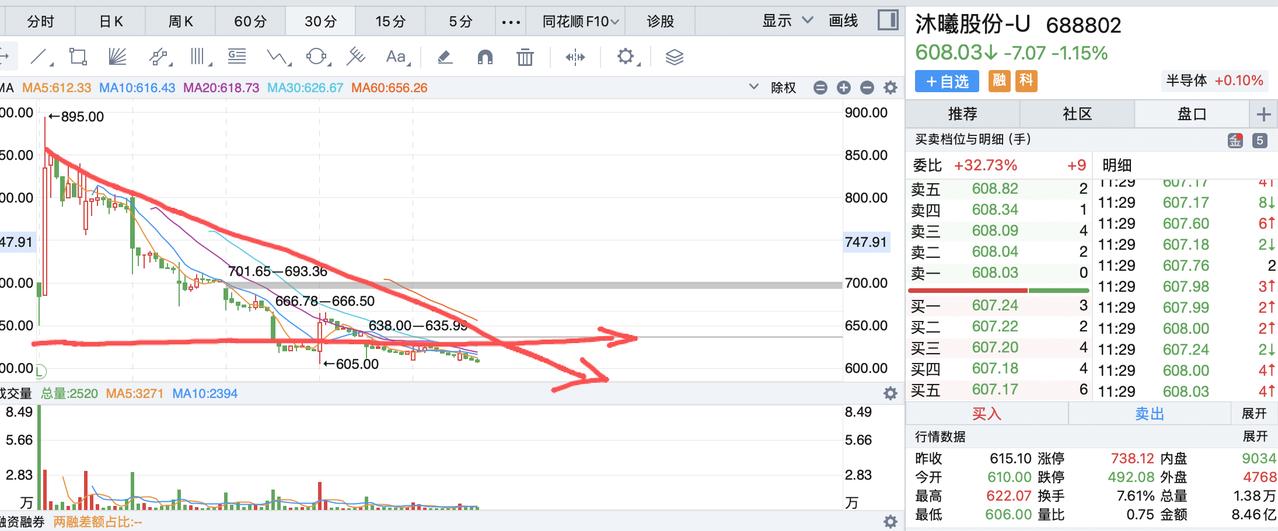Viewport: 1278px width, 531px height.
Task: Expand the 行情数据 section with 展开
Action: (1254, 437)
